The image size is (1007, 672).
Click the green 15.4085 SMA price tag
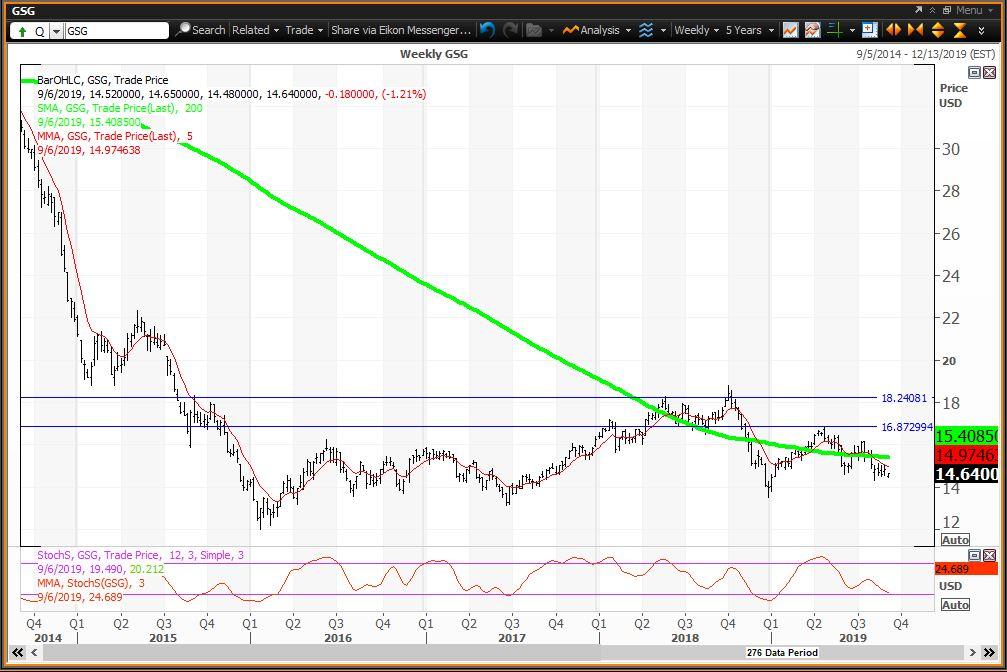[967, 436]
